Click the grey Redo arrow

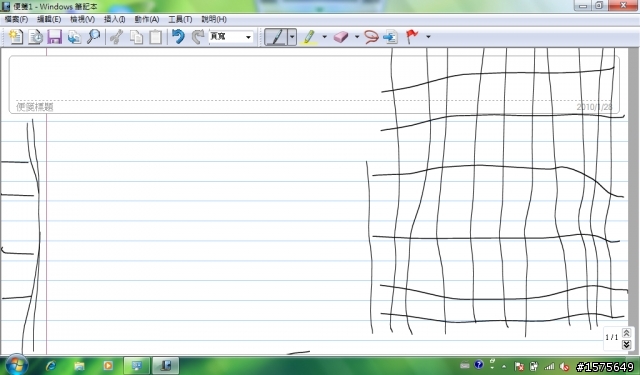198,37
